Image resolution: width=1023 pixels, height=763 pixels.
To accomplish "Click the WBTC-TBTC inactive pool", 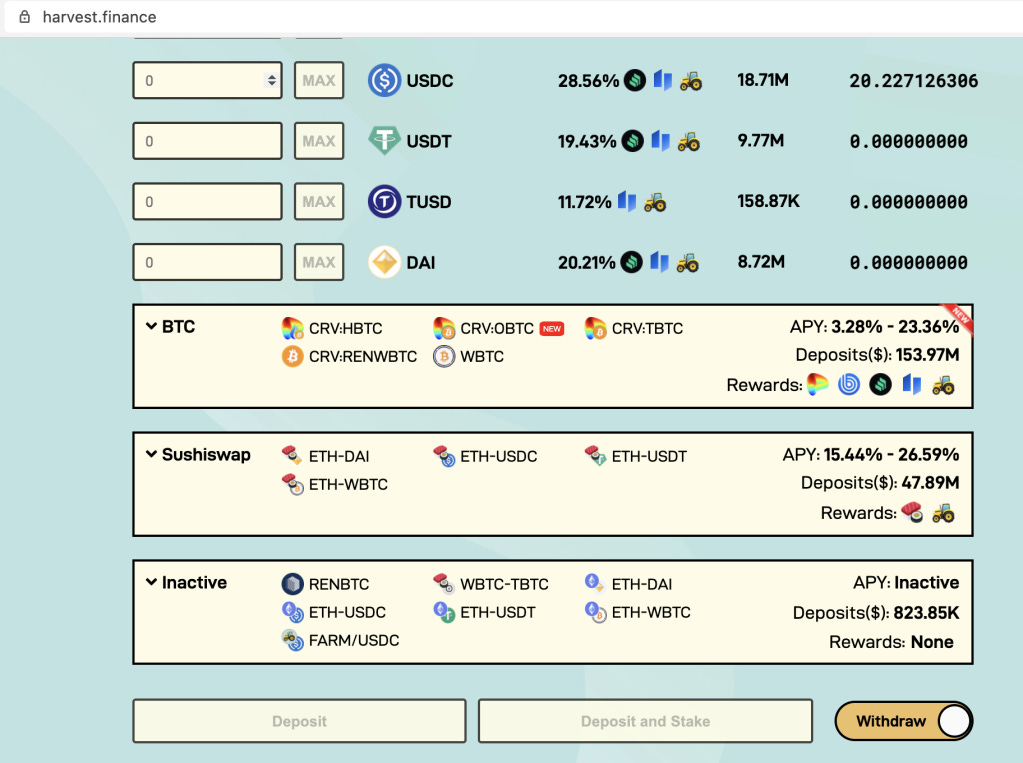I will [491, 584].
